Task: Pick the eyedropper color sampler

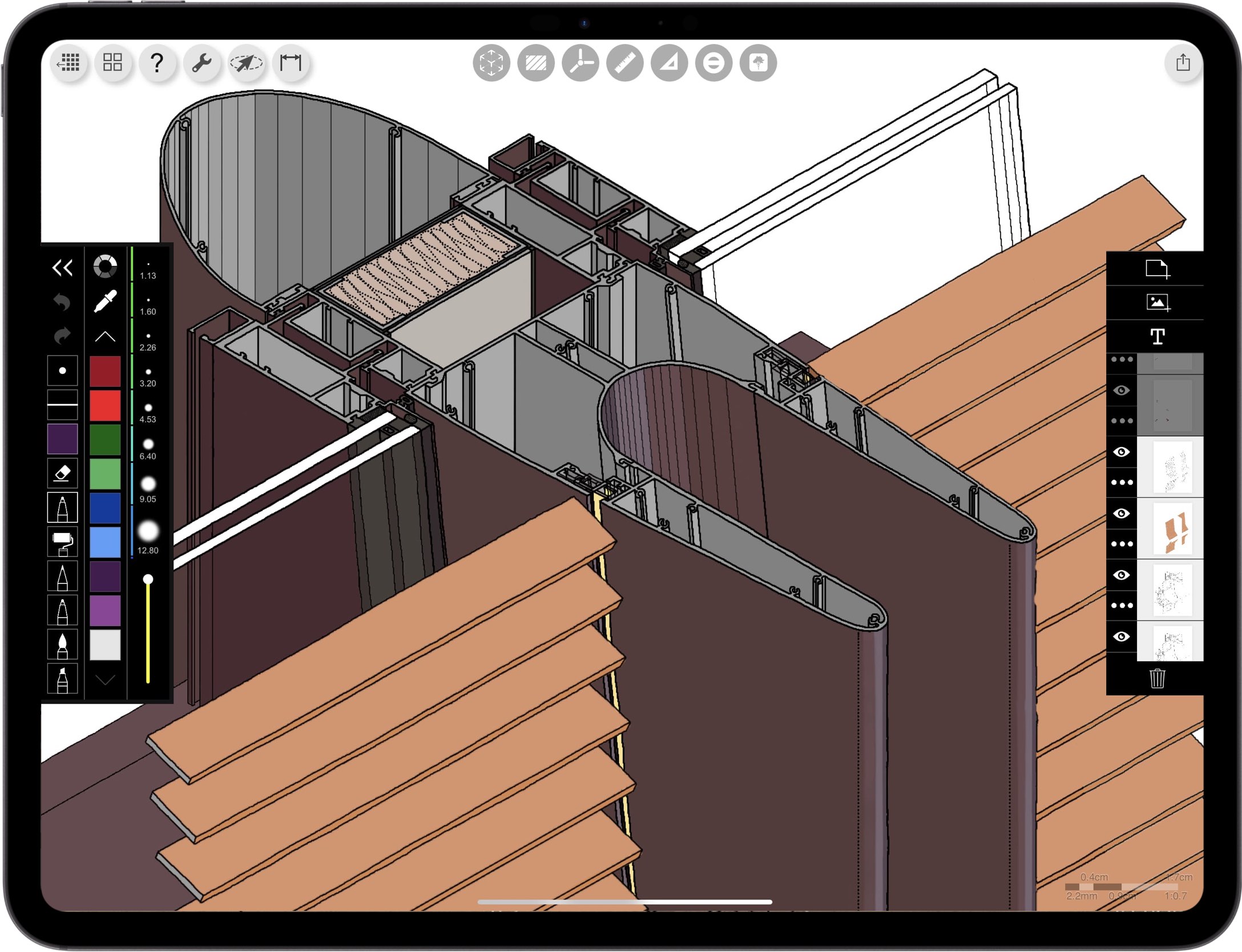Action: click(105, 301)
